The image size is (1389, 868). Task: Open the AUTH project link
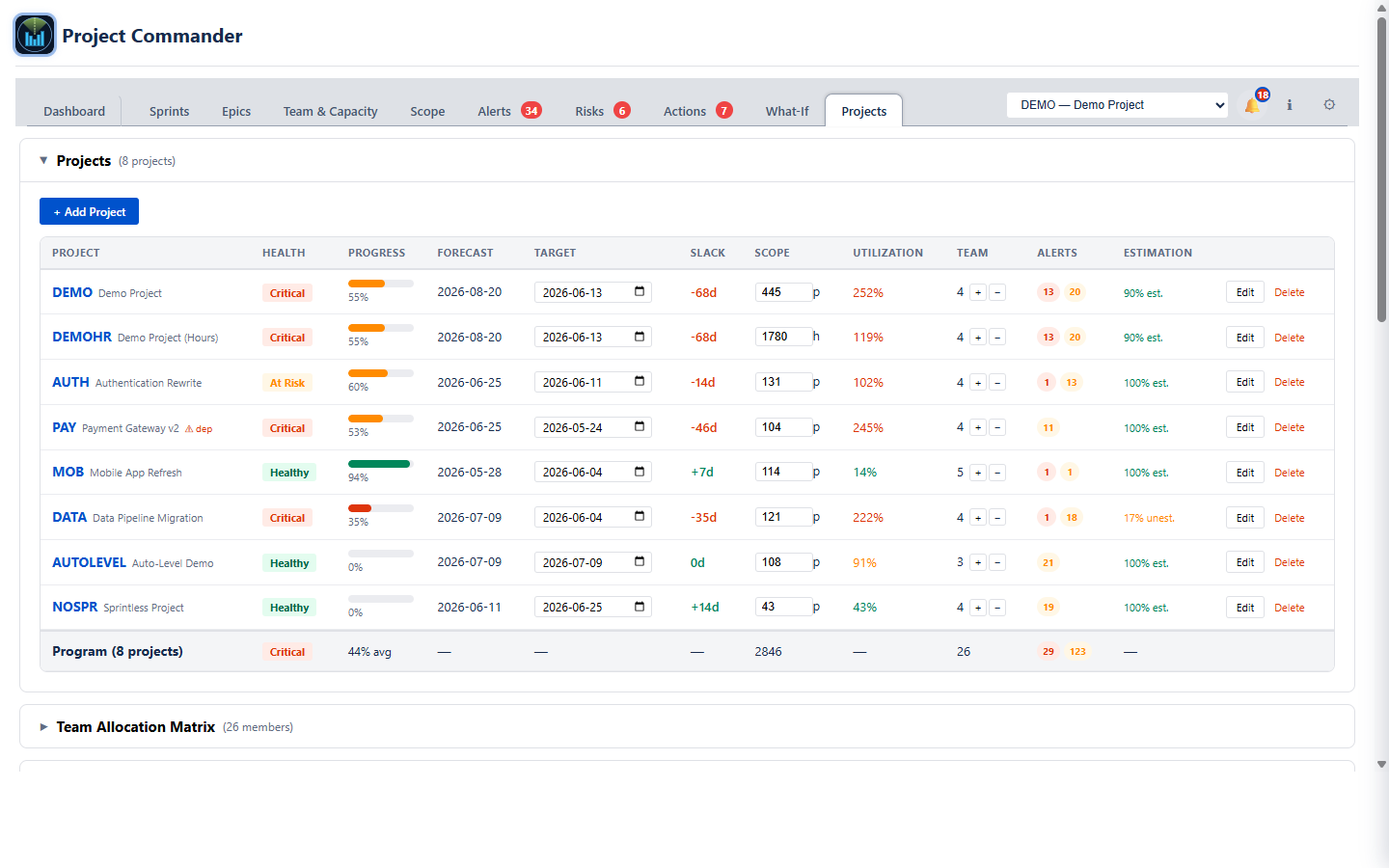tap(70, 382)
